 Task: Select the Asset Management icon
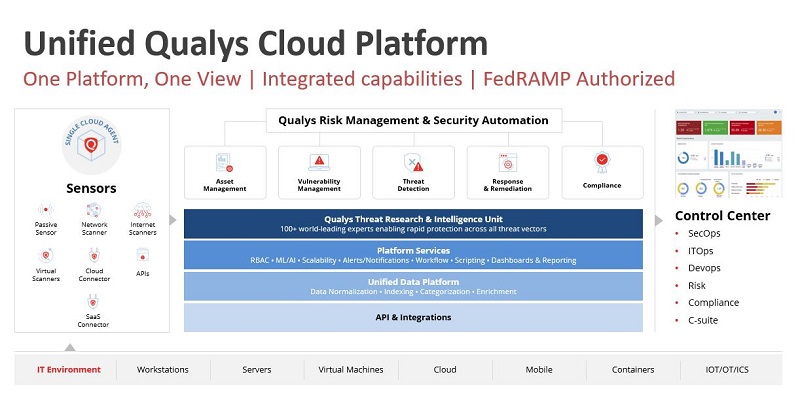[x=225, y=162]
